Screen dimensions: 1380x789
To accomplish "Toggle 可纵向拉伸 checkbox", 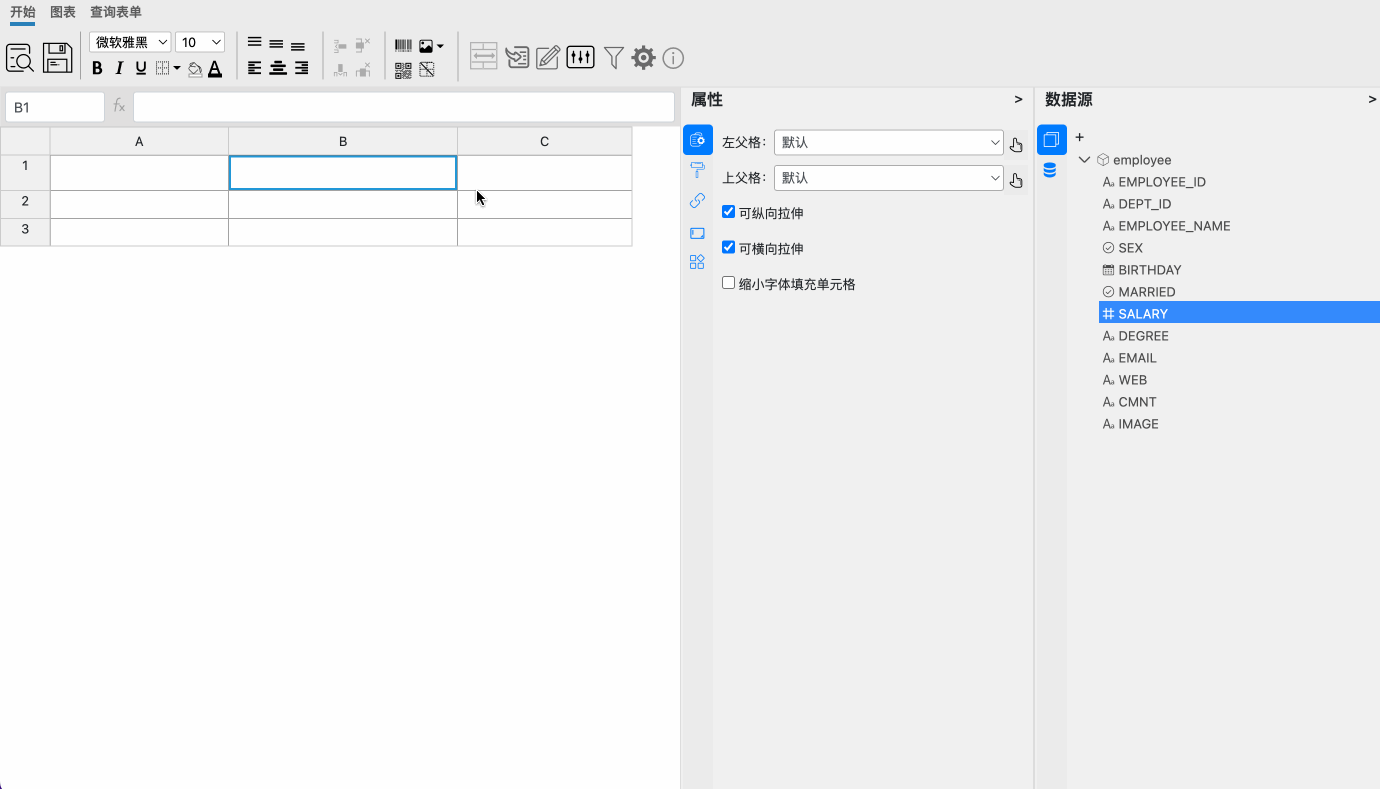I will click(x=728, y=212).
